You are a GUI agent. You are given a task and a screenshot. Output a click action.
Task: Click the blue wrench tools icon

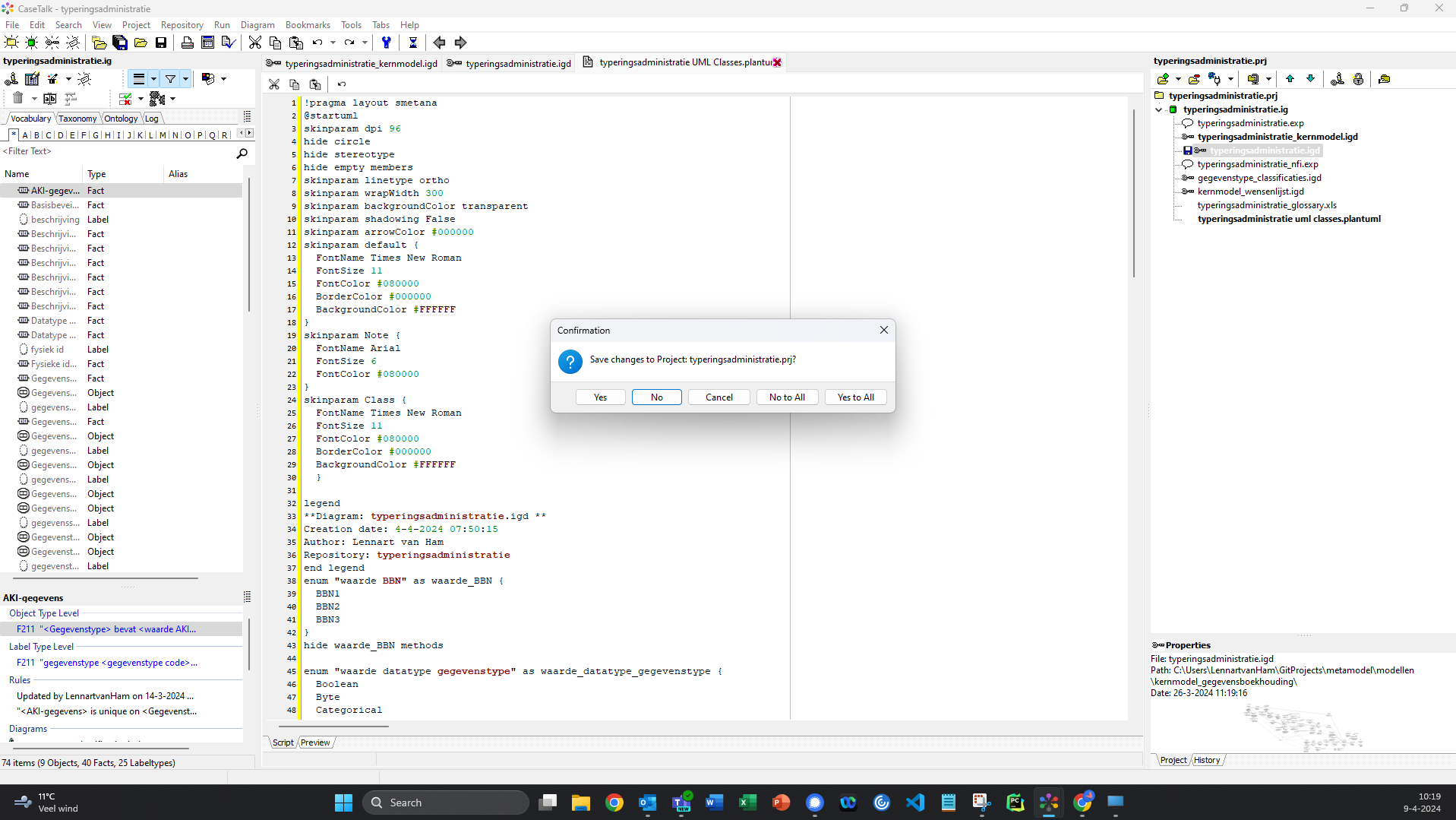click(x=387, y=43)
